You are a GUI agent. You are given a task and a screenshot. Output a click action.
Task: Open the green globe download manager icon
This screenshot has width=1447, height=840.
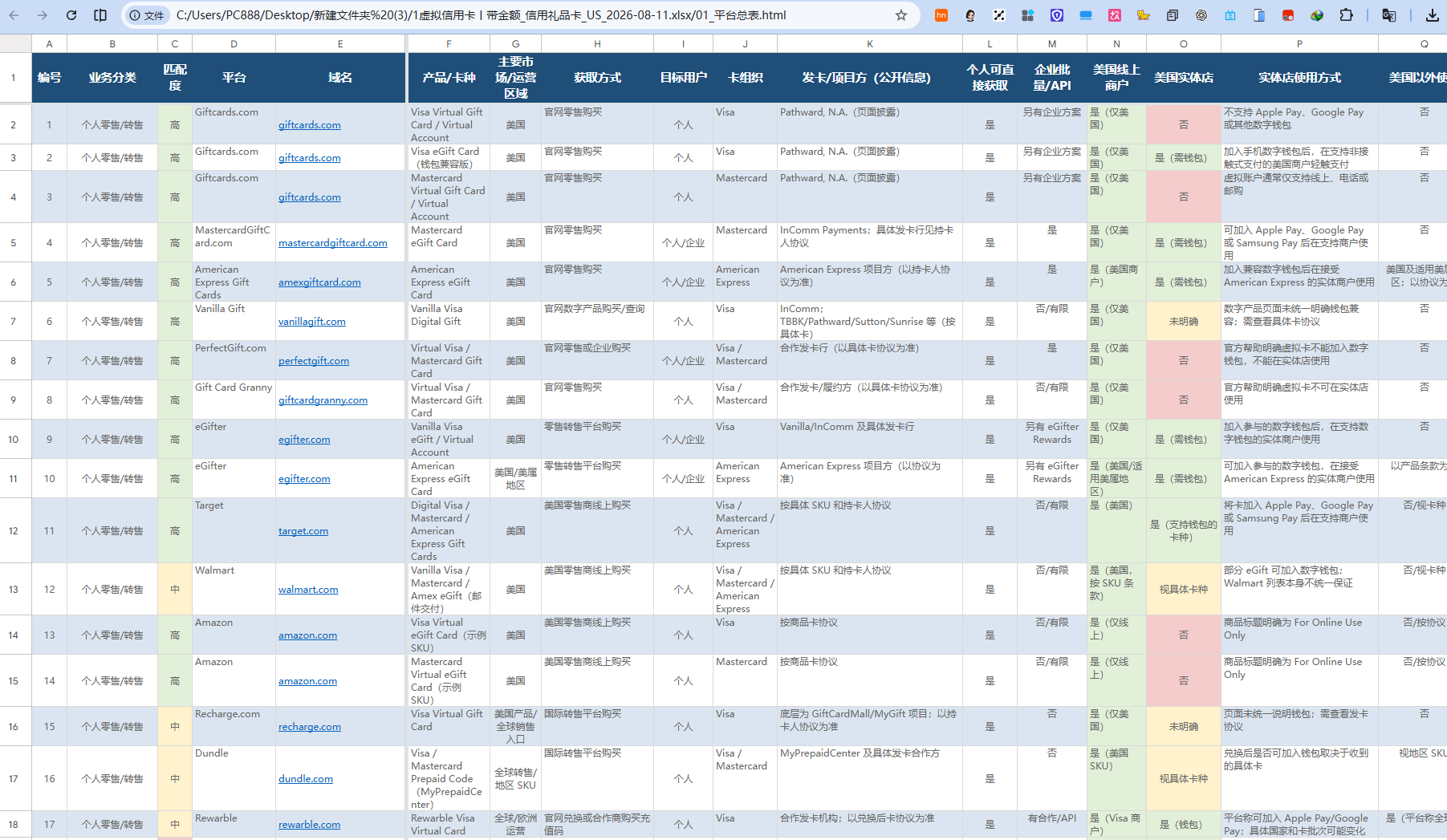pyautogui.click(x=1317, y=15)
